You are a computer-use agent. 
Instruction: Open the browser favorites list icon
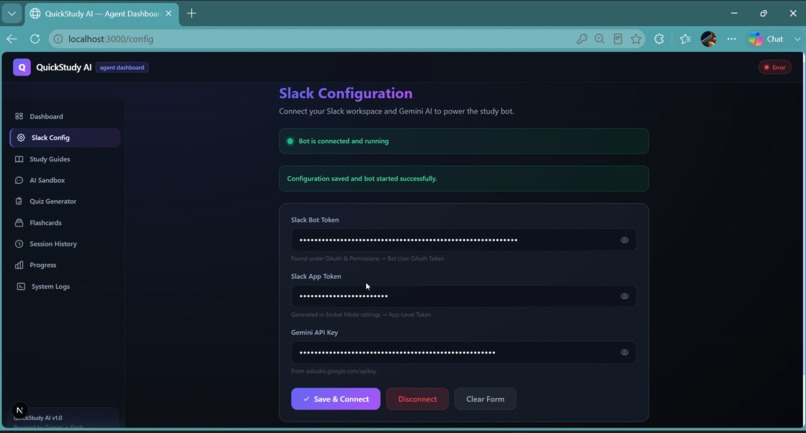click(685, 39)
